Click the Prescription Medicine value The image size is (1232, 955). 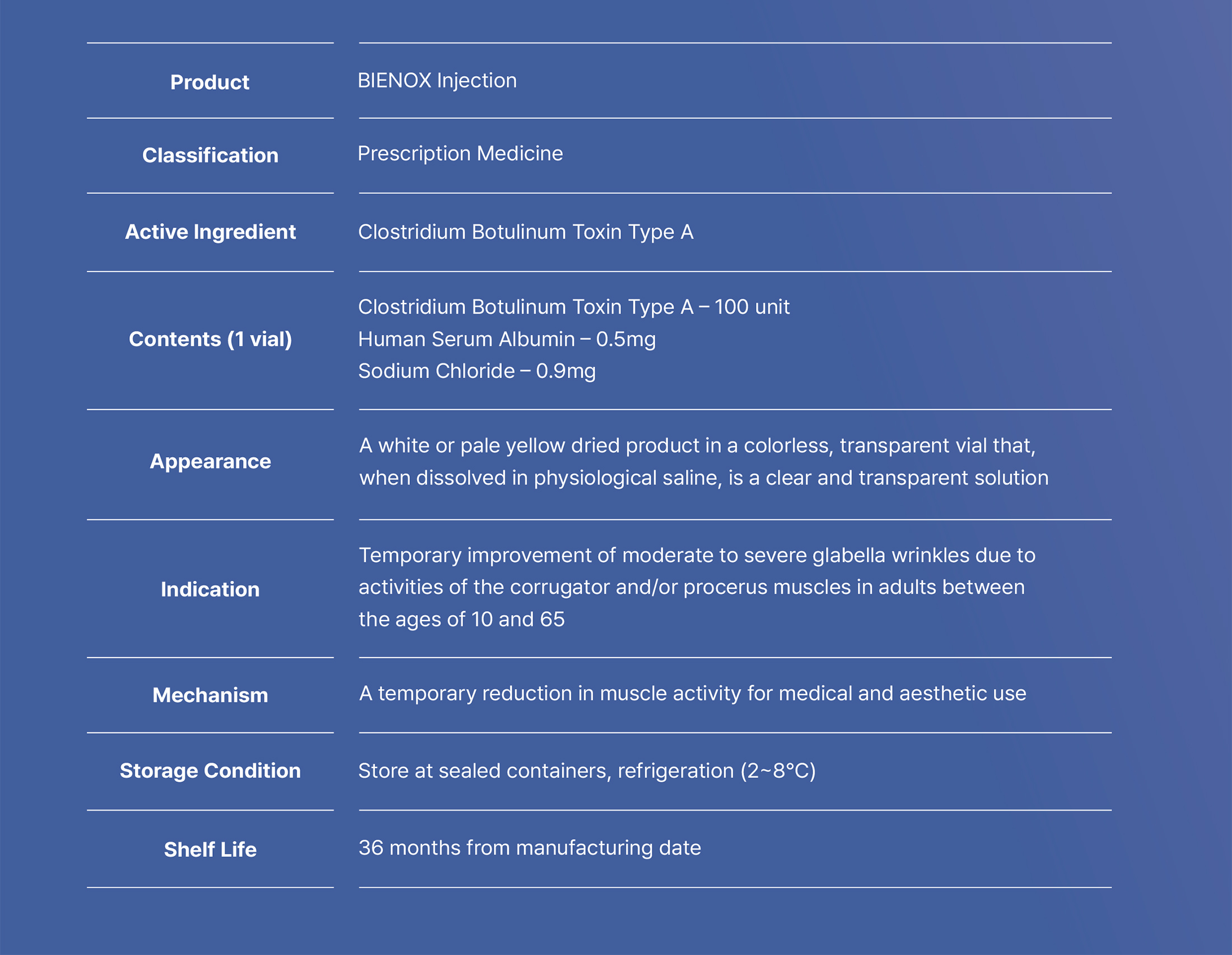click(460, 153)
